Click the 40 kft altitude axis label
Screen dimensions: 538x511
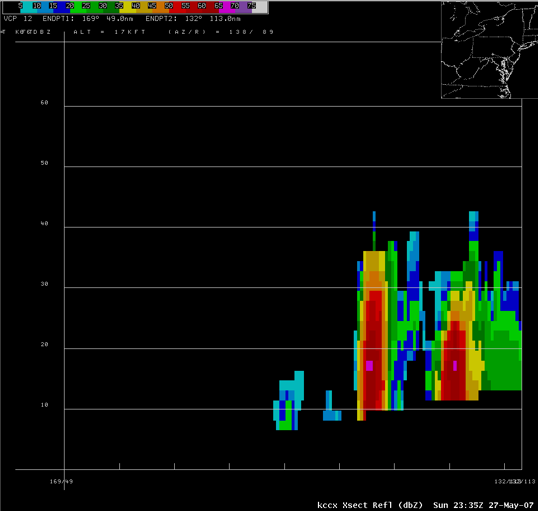point(44,223)
